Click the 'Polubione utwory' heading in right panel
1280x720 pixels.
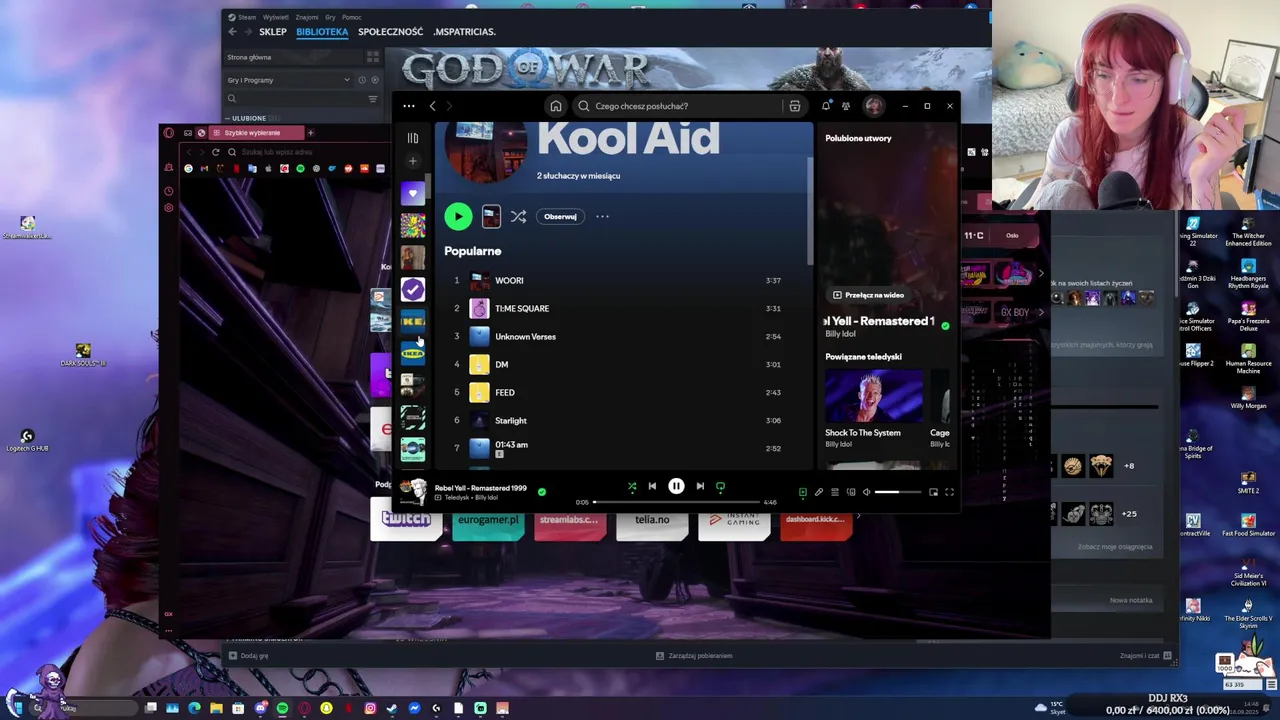click(858, 138)
